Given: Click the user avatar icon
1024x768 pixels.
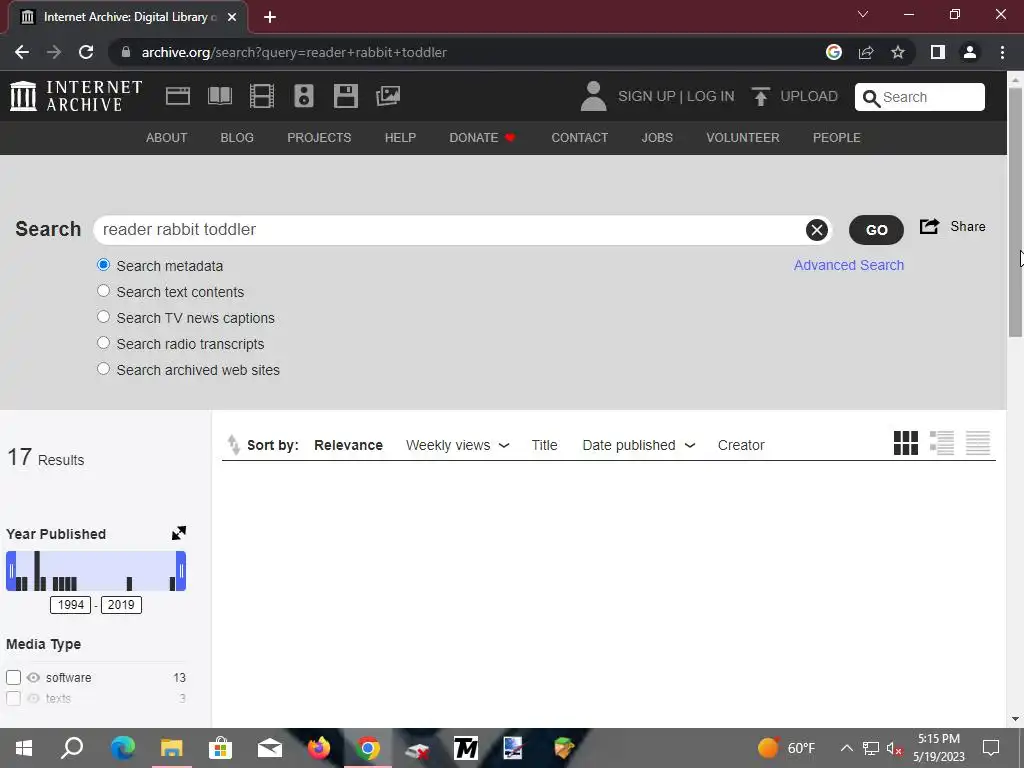Looking at the screenshot, I should (593, 96).
